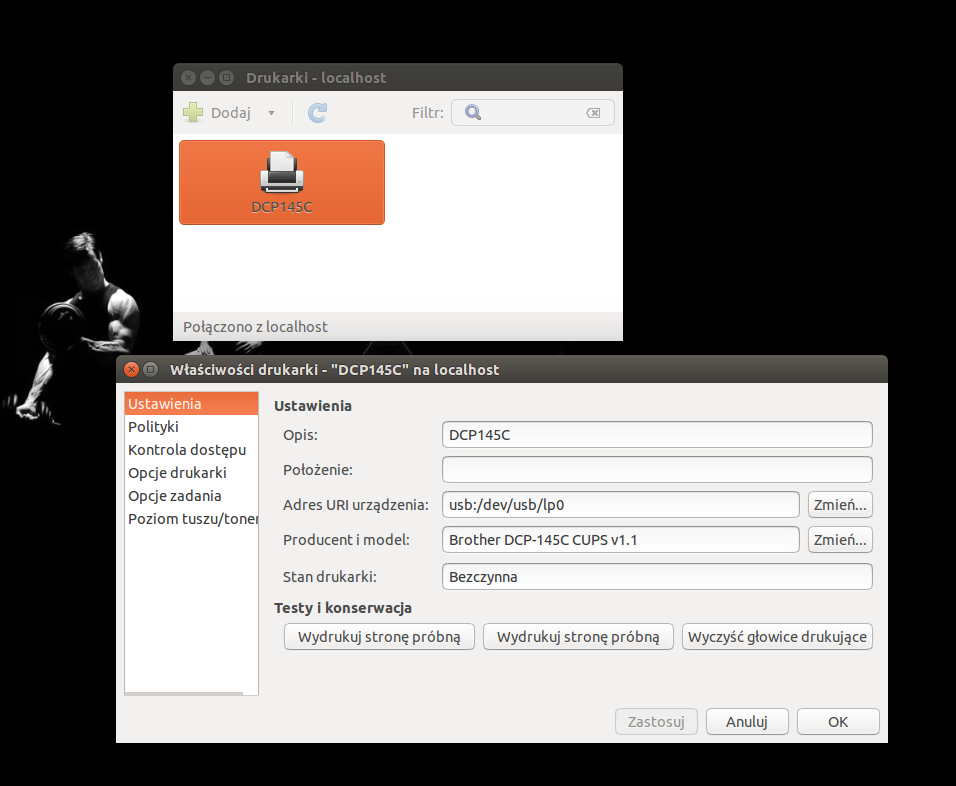Click the Opis text field
The image size is (956, 786).
tap(657, 435)
